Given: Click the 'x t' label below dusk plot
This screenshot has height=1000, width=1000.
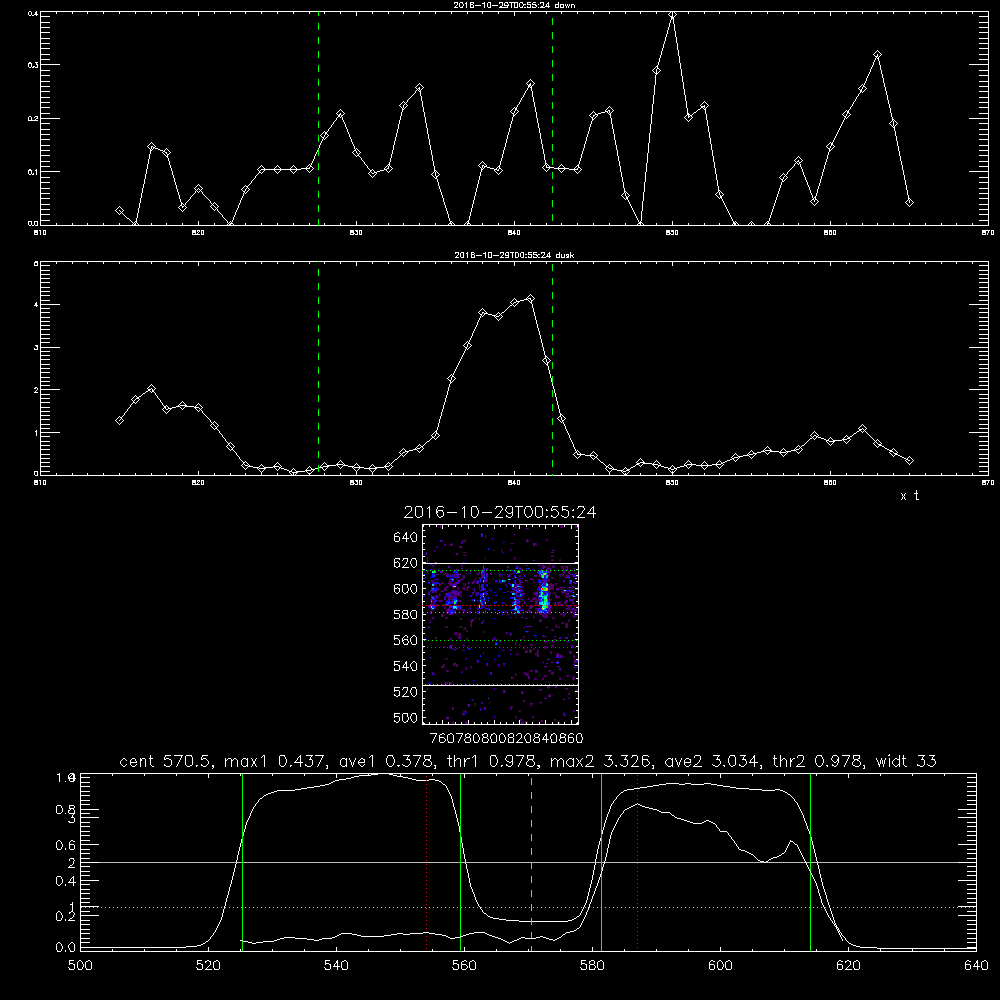Looking at the screenshot, I should pyautogui.click(x=910, y=496).
